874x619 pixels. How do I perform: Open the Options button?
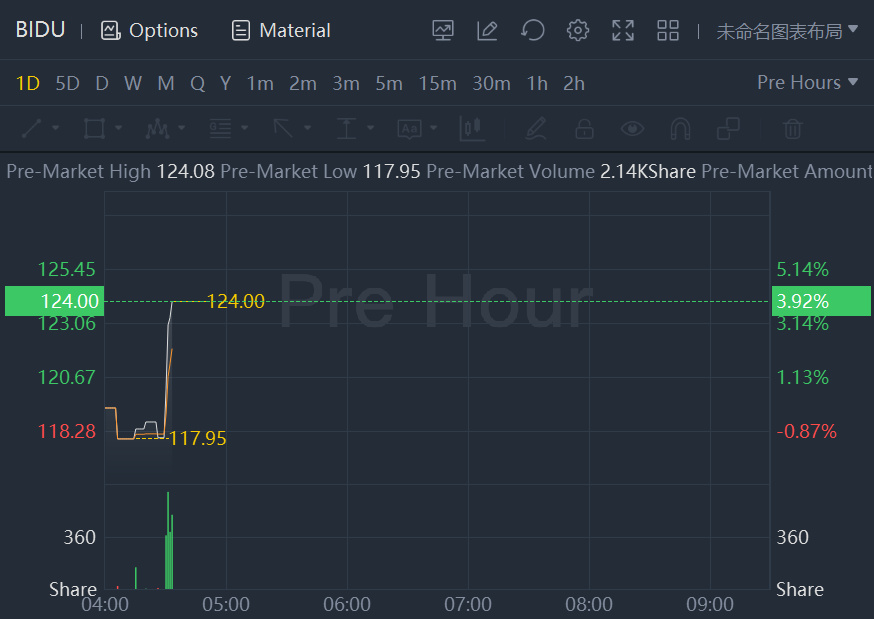tap(150, 30)
